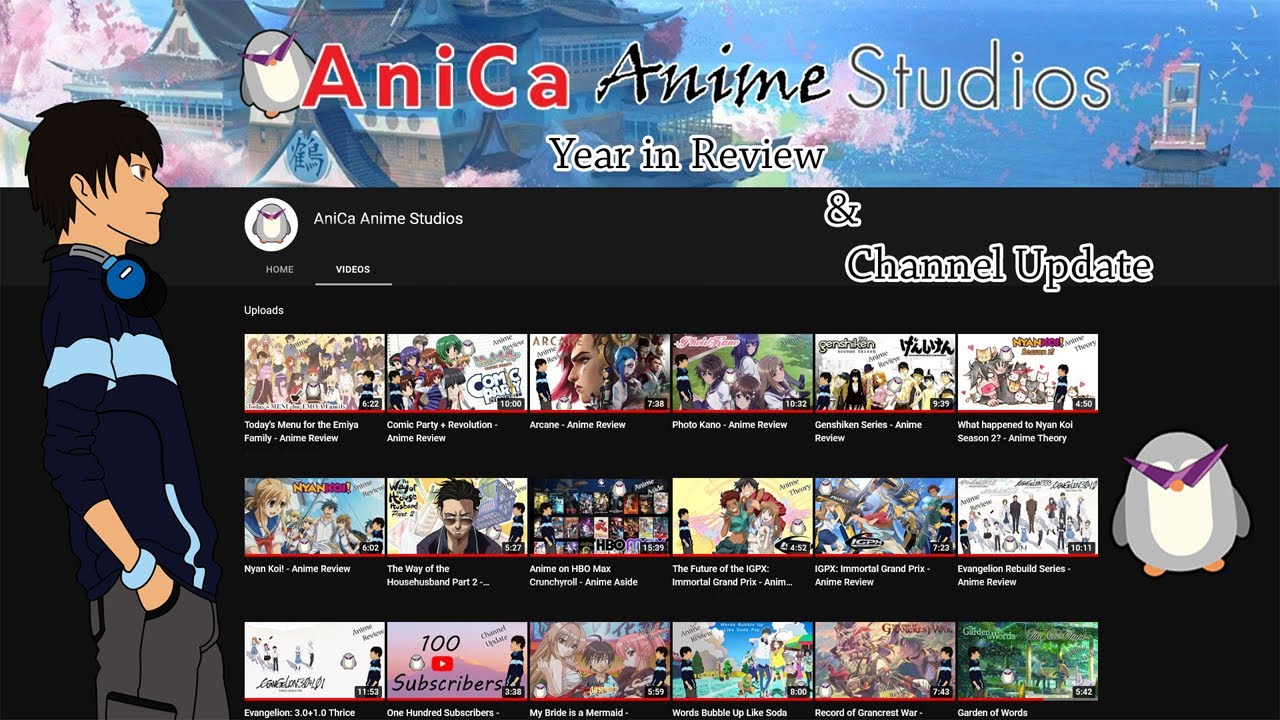Viewport: 1280px width, 720px height.
Task: Click the 10:00 duration badge on Comic Party video
Action: (510, 404)
